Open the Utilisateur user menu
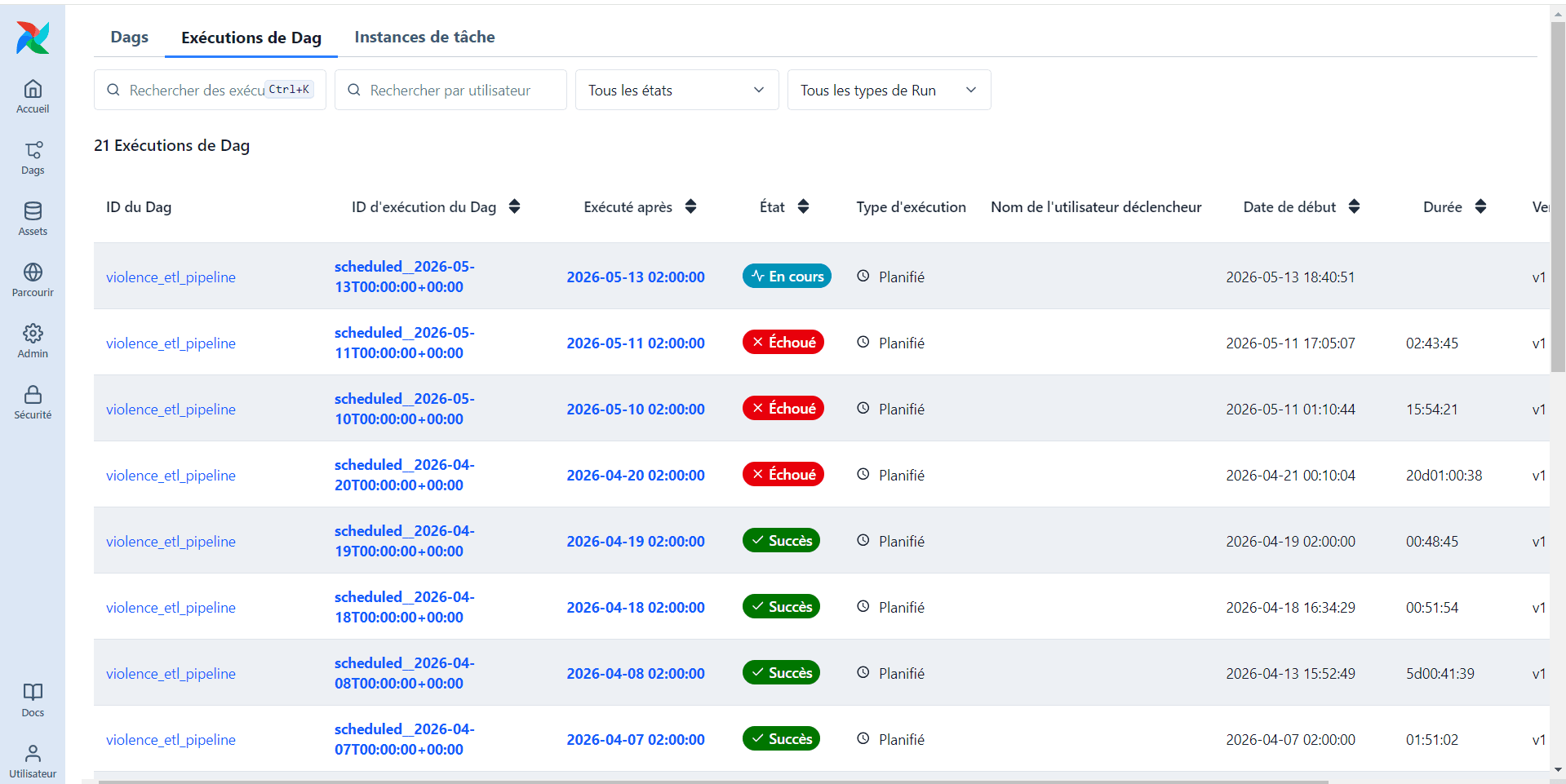1566x784 pixels. [x=33, y=761]
